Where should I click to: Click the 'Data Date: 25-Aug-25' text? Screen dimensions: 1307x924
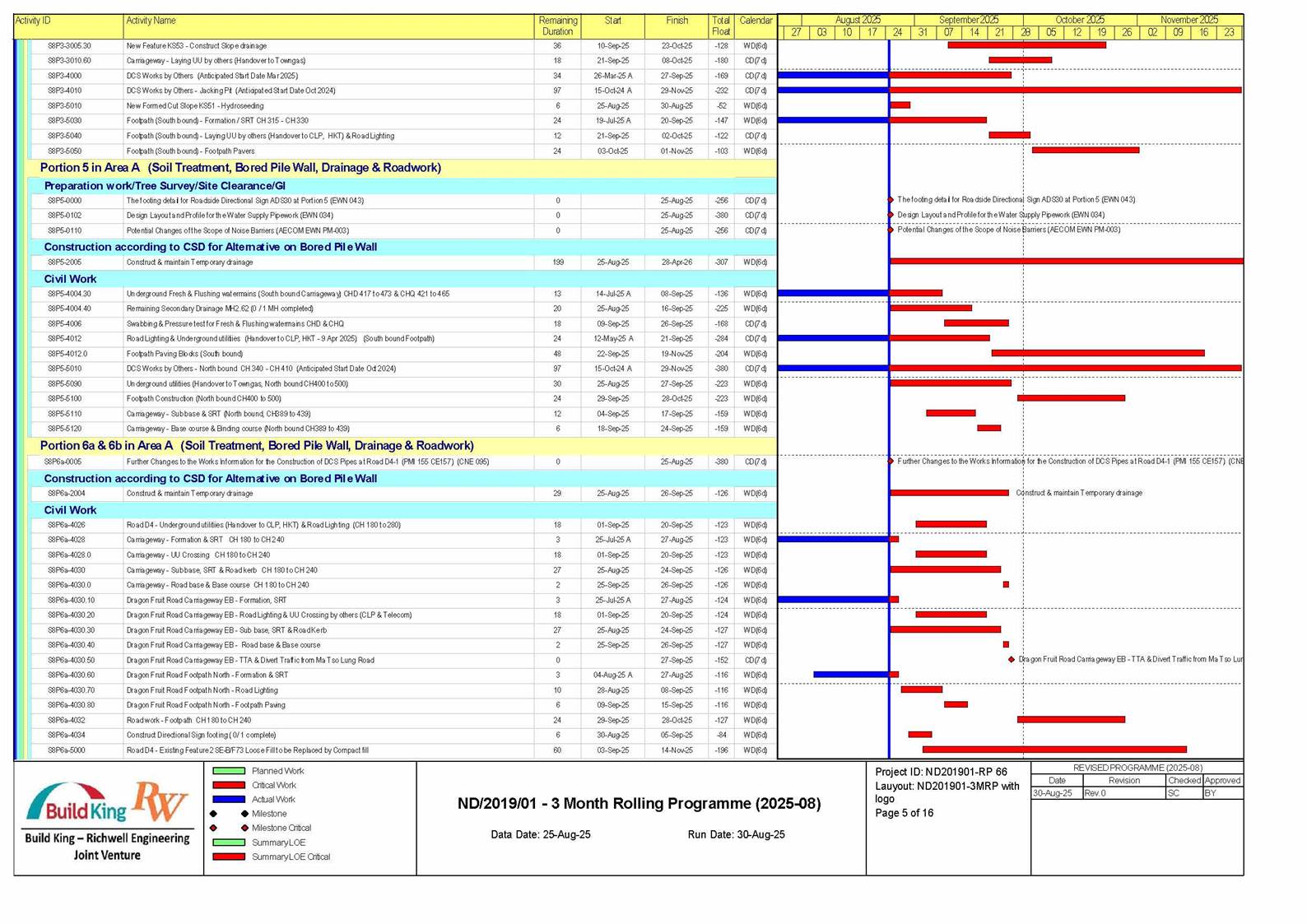click(x=541, y=834)
